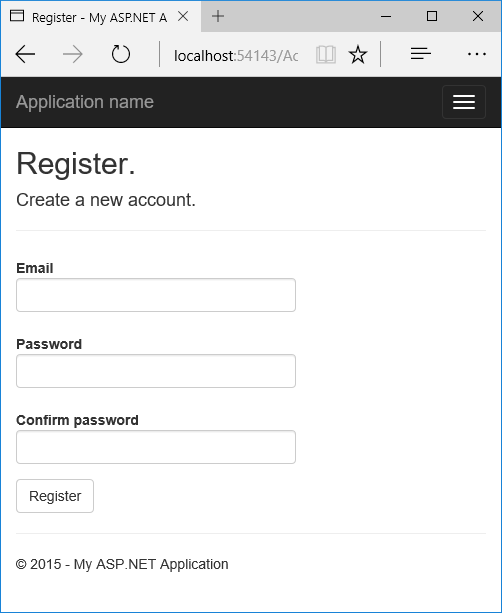Viewport: 502px width, 613px height.
Task: Select the Register - My ASP.NET tab
Action: pyautogui.click(x=101, y=17)
